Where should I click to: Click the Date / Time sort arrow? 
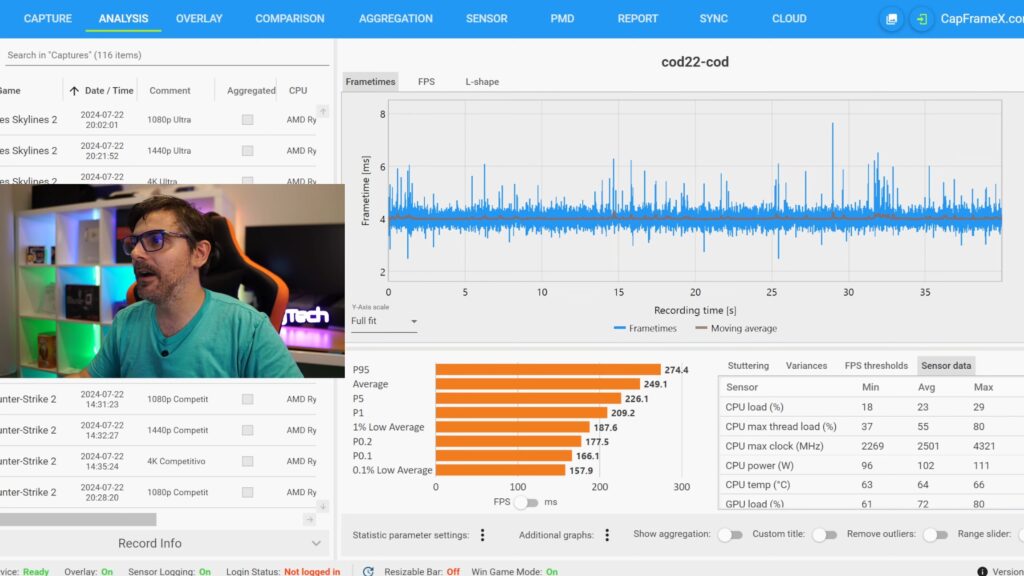point(74,91)
